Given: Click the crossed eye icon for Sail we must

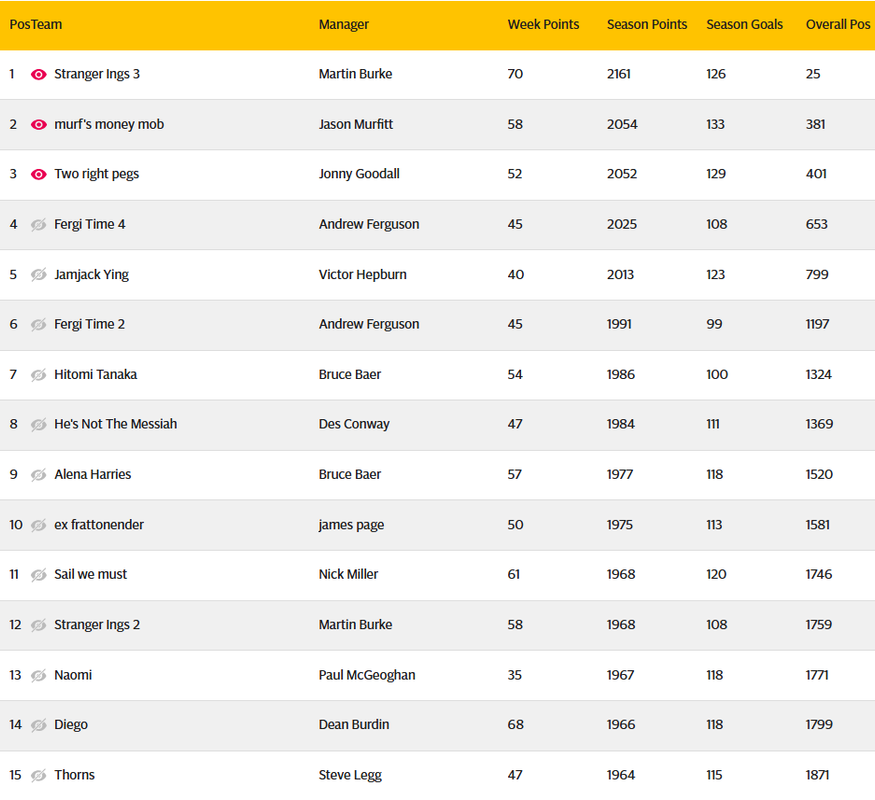Looking at the screenshot, I should pyautogui.click(x=39, y=575).
